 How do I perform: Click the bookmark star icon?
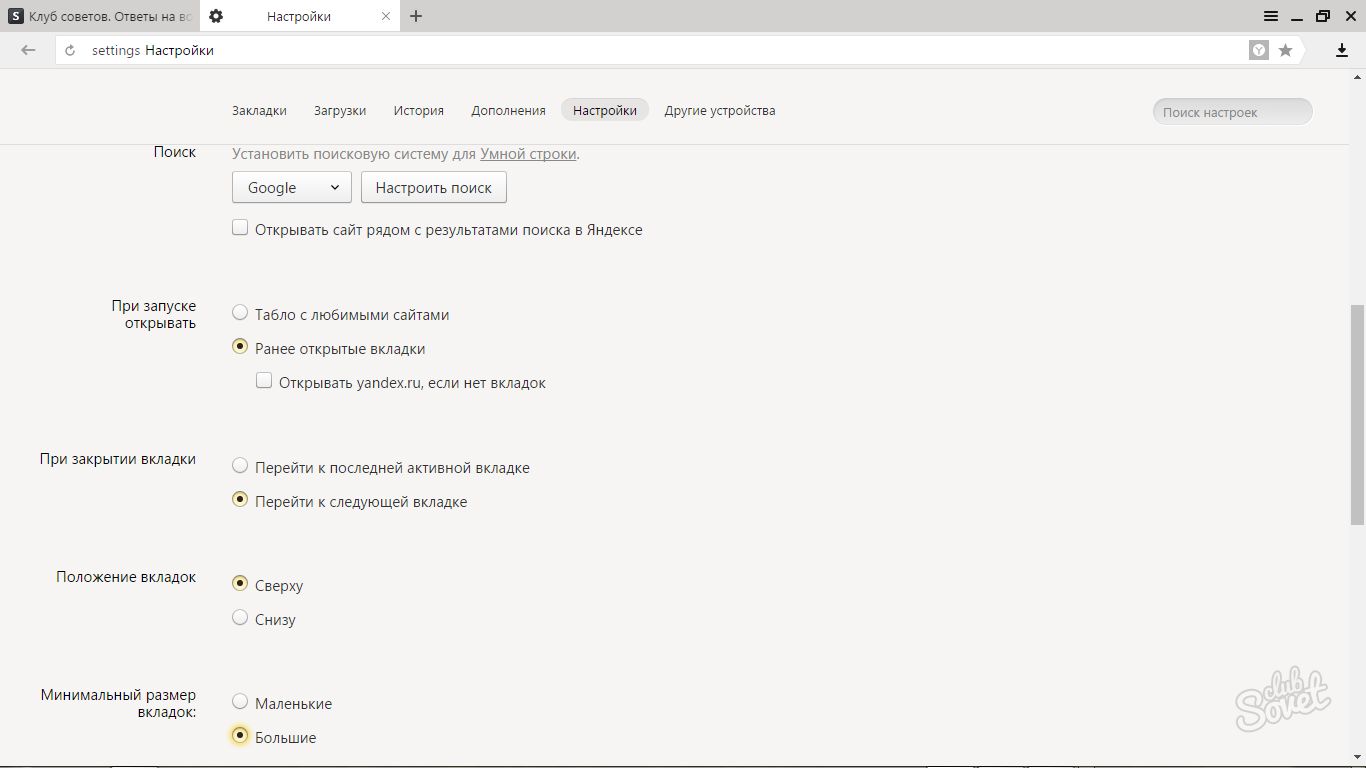[x=1285, y=50]
